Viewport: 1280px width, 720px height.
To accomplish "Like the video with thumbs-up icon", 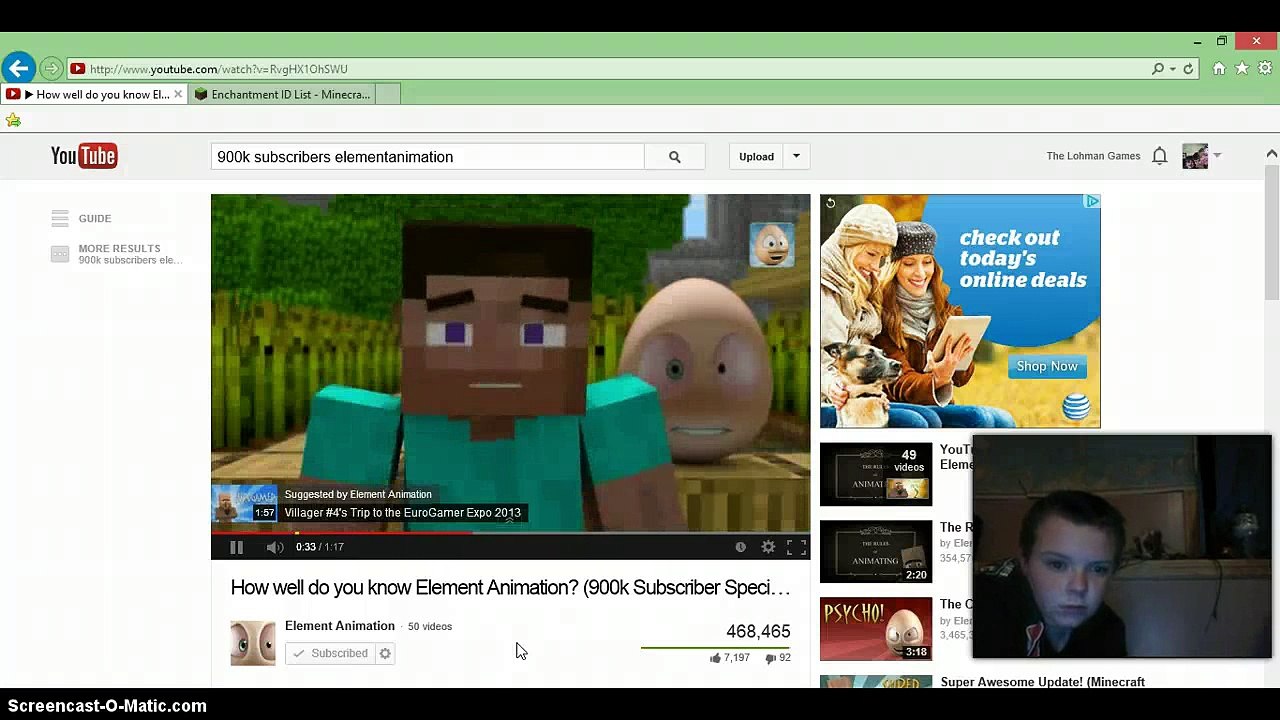I will pos(715,658).
